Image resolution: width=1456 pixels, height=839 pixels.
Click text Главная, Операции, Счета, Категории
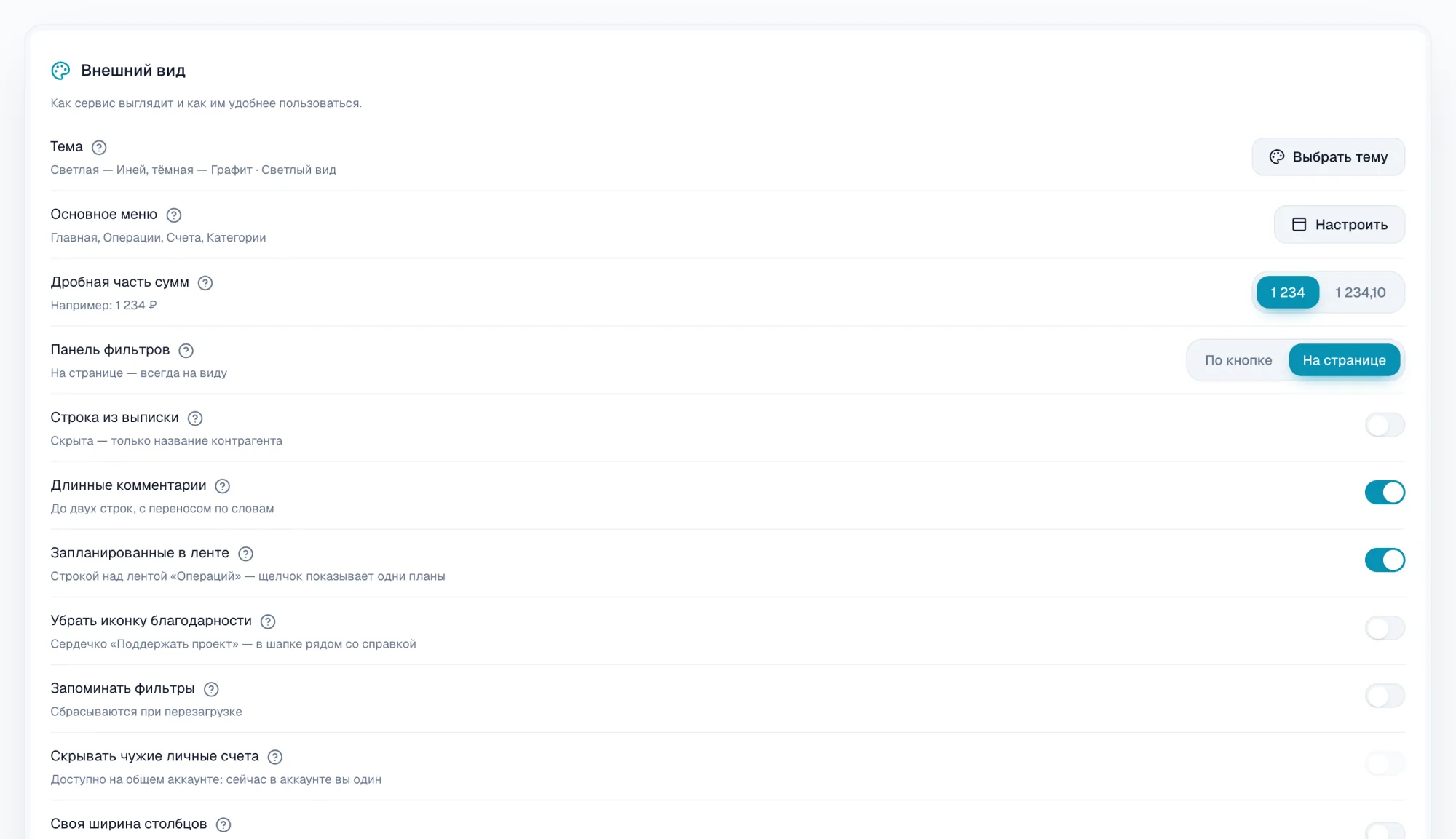(x=158, y=237)
